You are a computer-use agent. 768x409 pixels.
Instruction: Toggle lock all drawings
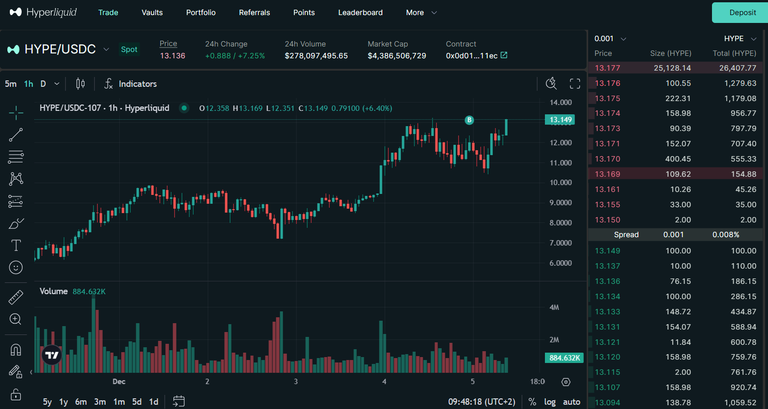coord(16,394)
